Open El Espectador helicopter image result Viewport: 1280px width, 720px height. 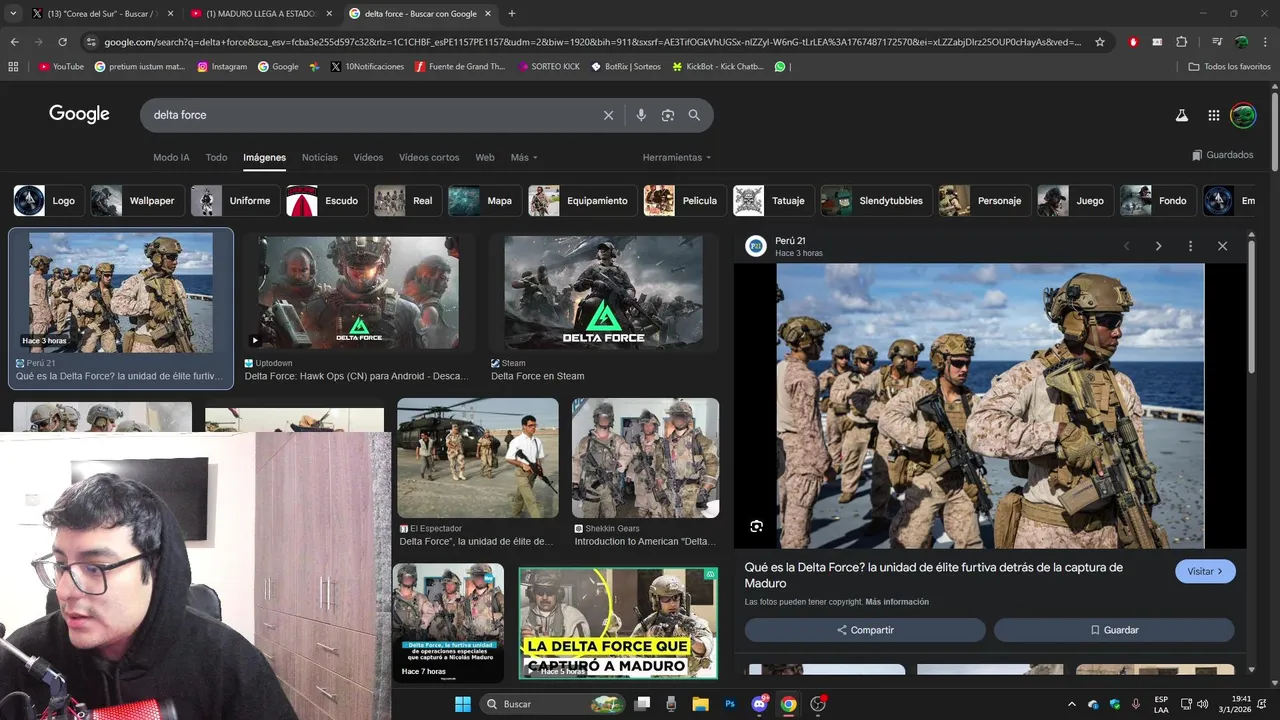[x=477, y=458]
